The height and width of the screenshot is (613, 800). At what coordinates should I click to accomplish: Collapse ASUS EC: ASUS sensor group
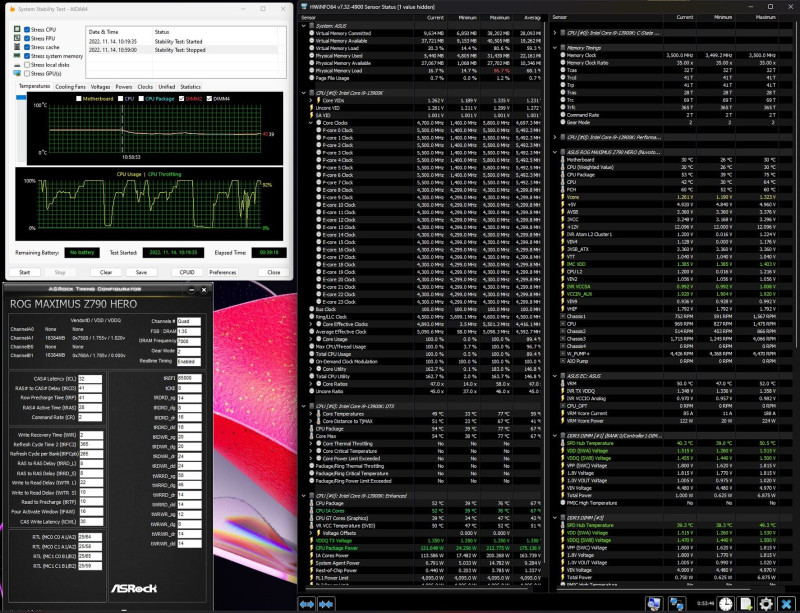(555, 376)
